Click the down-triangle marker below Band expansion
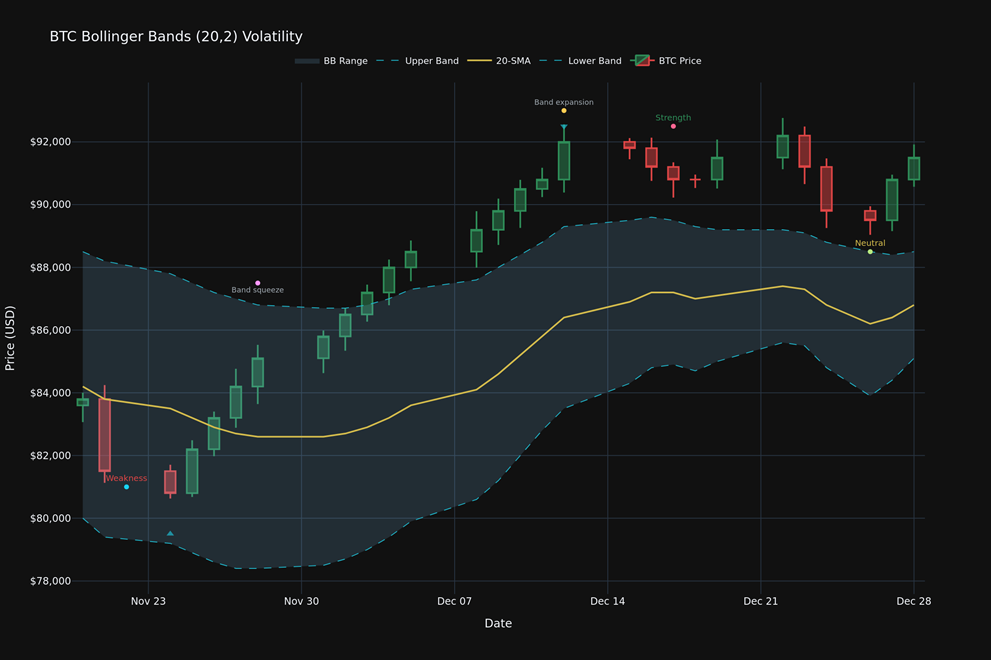This screenshot has width=991, height=660. [564, 127]
